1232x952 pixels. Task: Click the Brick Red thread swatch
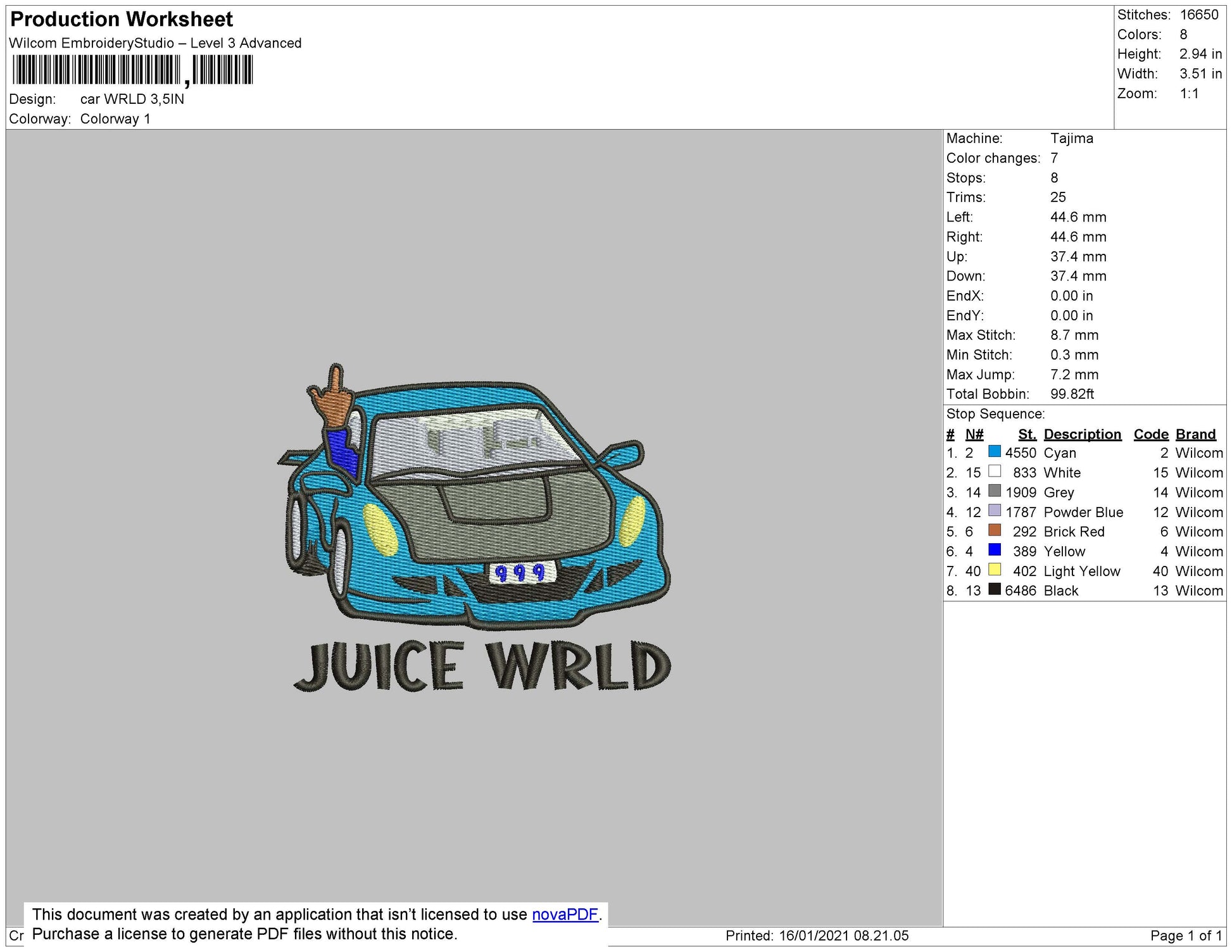993,532
